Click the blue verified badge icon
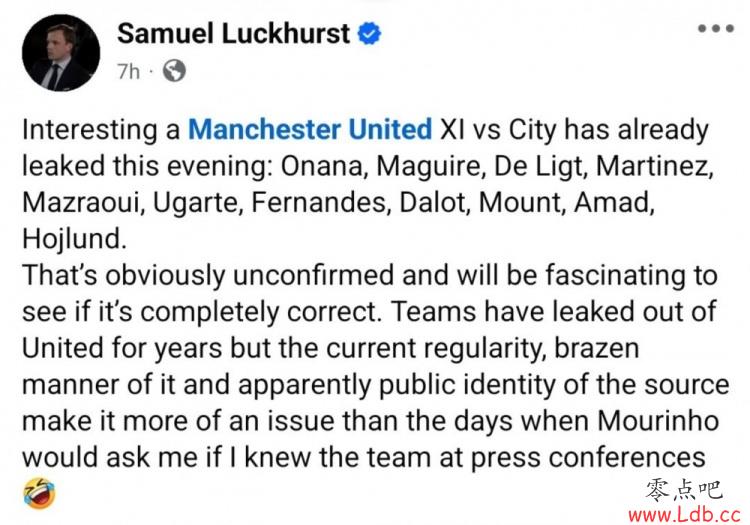 [370, 34]
